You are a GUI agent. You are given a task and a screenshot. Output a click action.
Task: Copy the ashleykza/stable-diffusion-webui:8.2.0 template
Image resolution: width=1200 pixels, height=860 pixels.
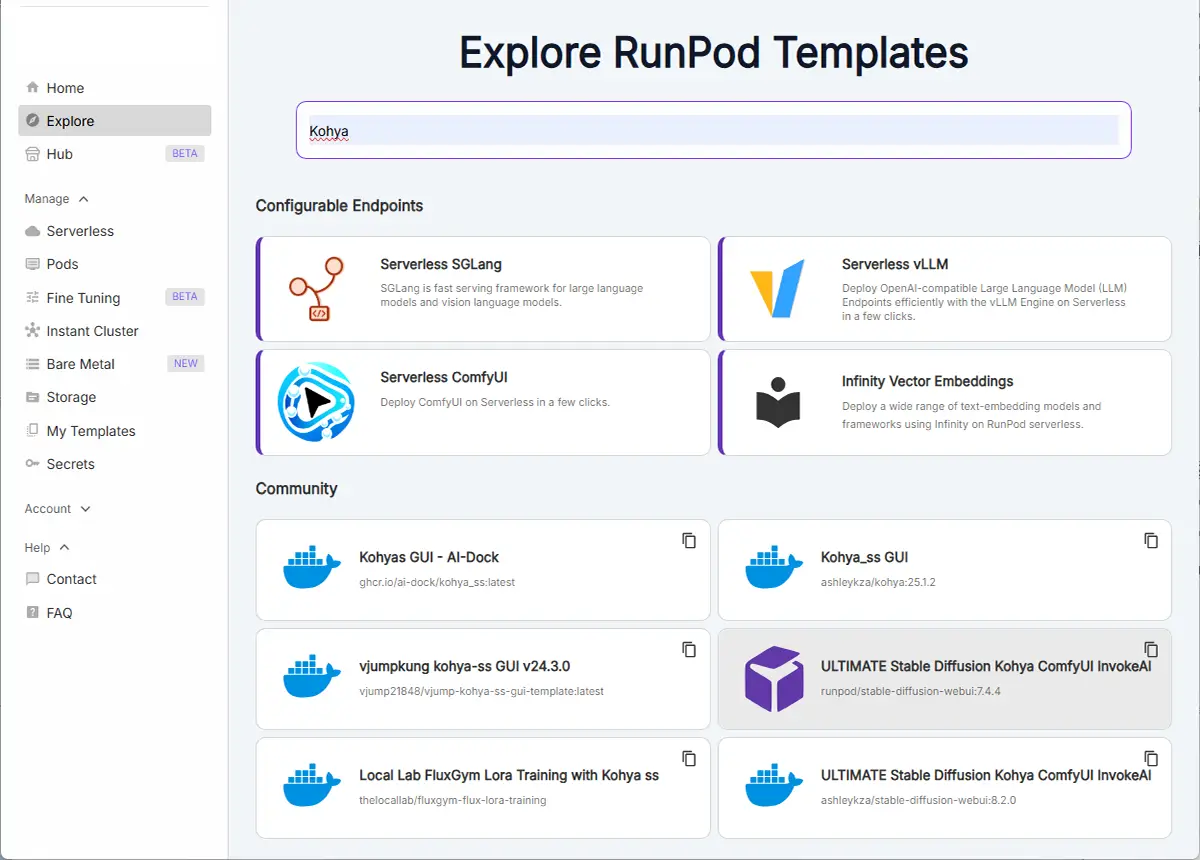(1151, 758)
